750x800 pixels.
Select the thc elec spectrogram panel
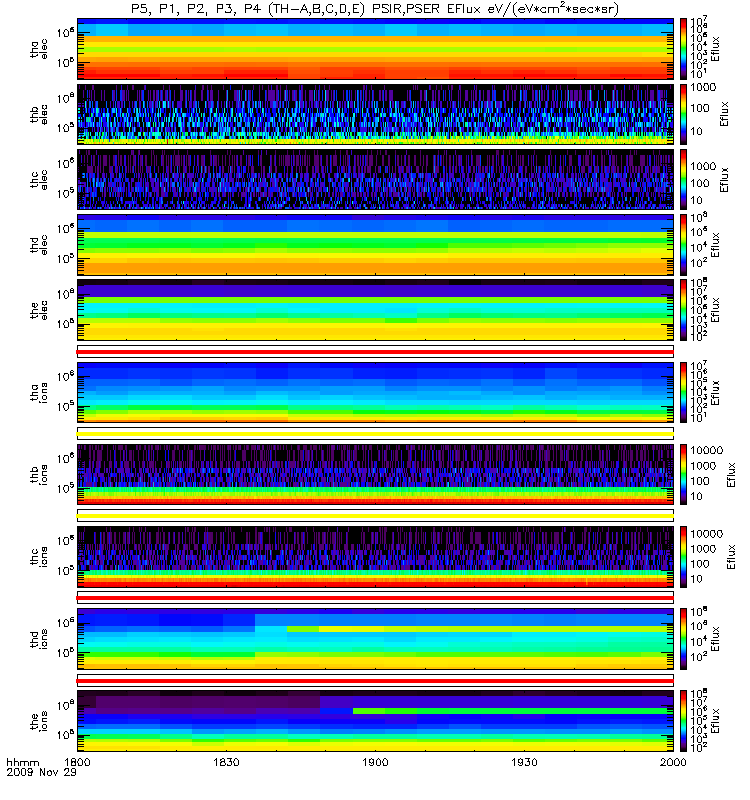(x=375, y=179)
